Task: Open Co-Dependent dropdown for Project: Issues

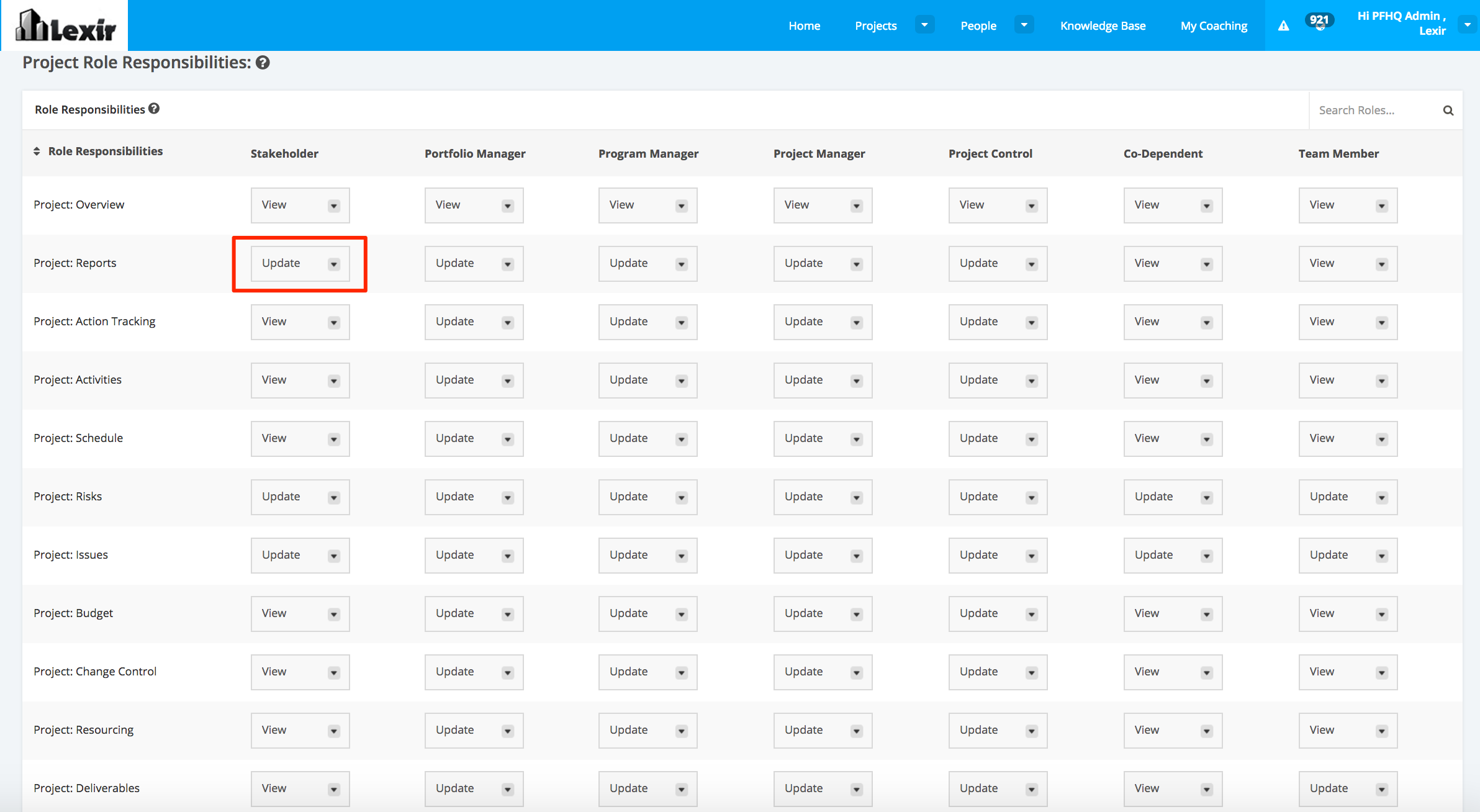Action: pyautogui.click(x=1173, y=556)
